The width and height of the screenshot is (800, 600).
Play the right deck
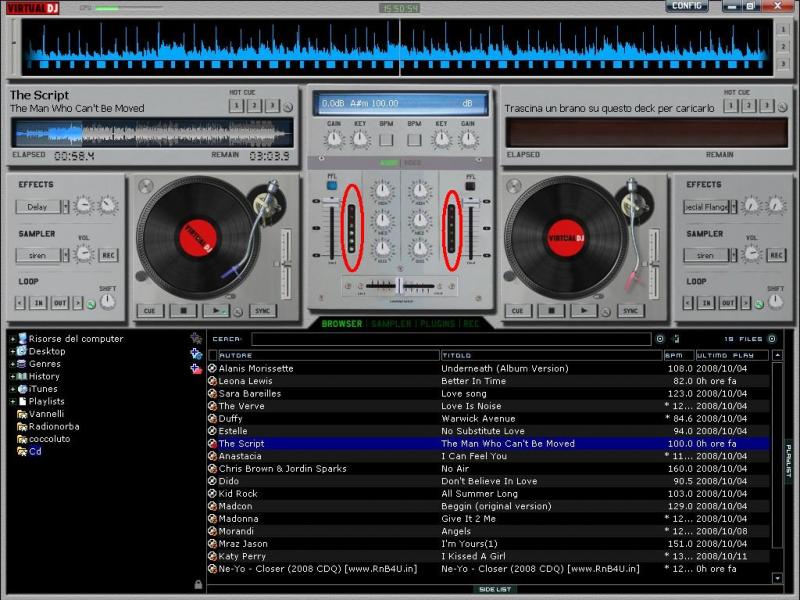coord(584,311)
